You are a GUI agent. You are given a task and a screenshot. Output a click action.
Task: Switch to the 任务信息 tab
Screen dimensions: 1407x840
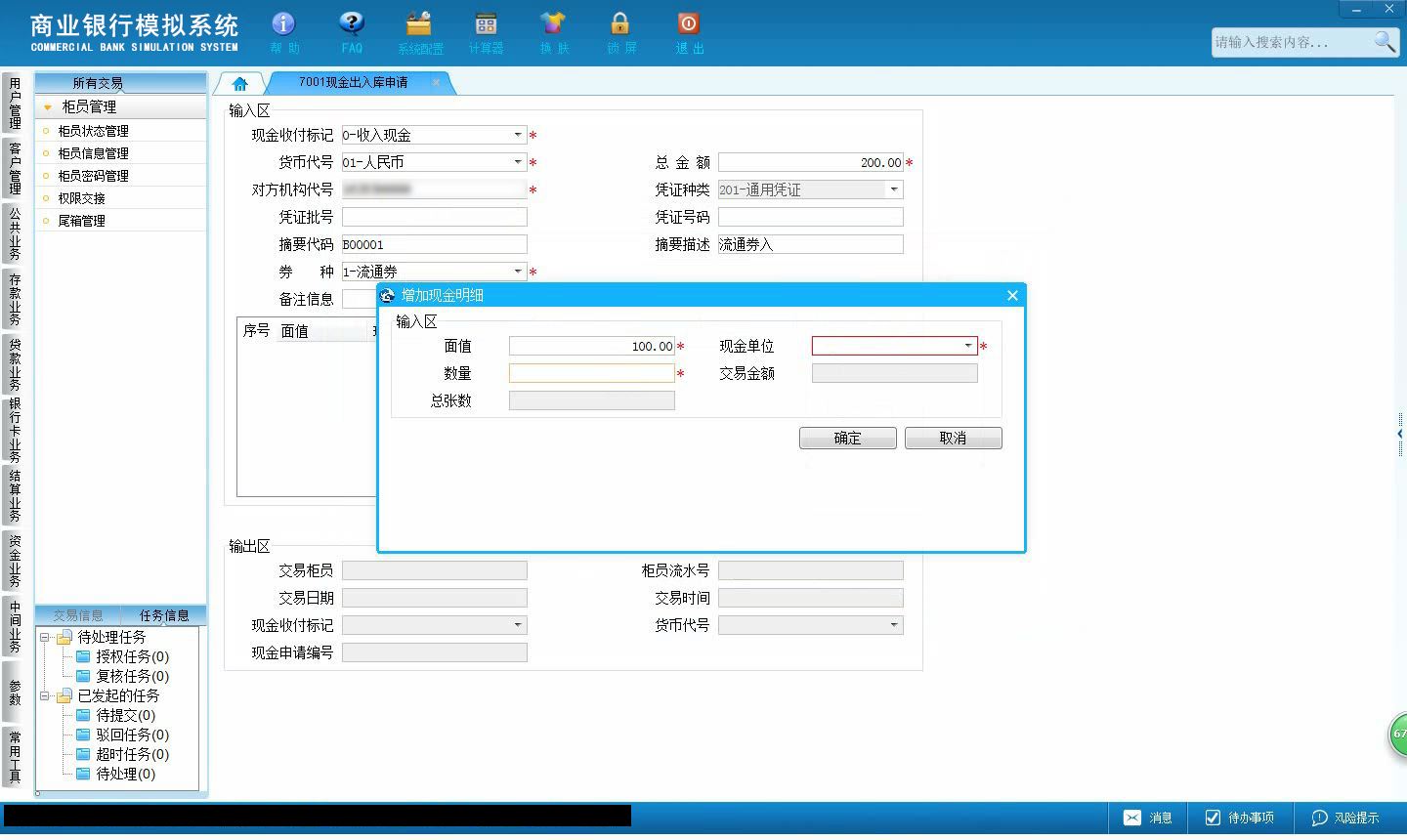pos(164,615)
